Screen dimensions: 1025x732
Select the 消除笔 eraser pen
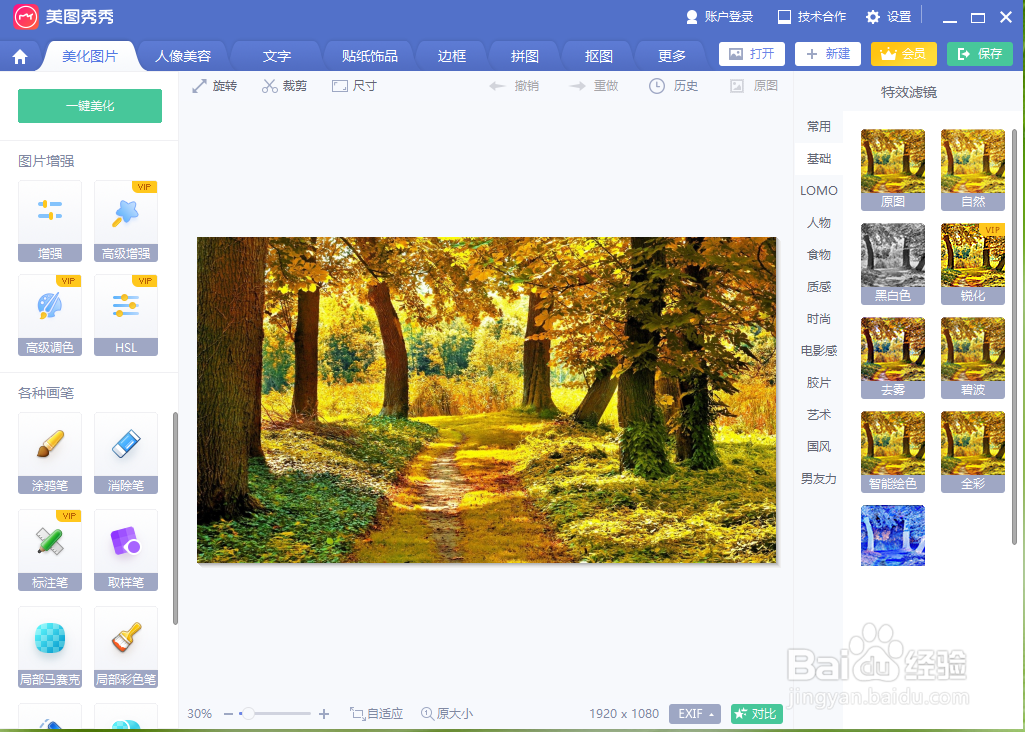point(126,453)
